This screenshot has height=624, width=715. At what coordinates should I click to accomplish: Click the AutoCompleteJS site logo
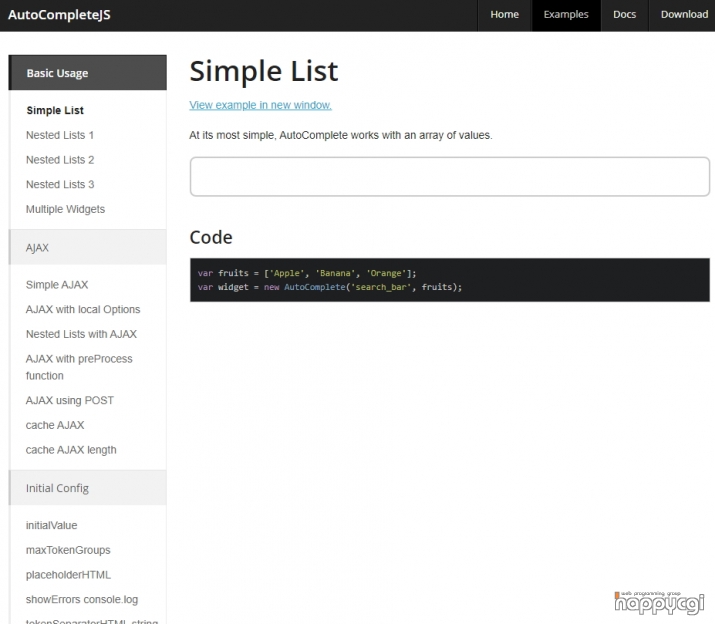[x=59, y=15]
